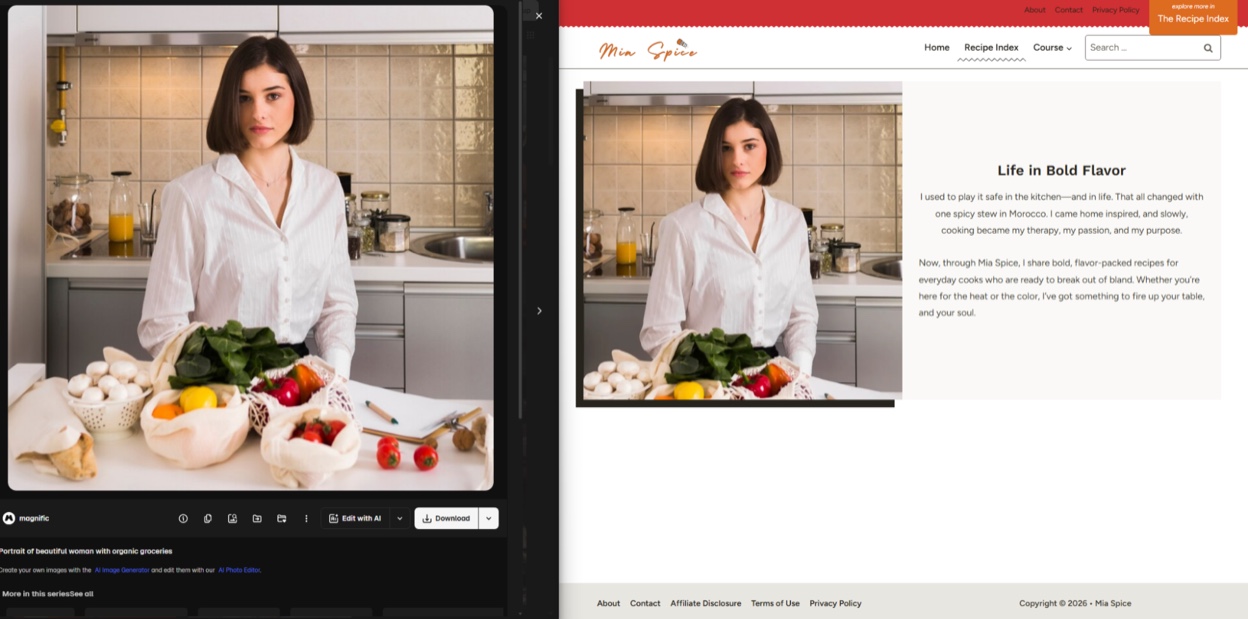Open the three-dot more options menu

point(306,518)
